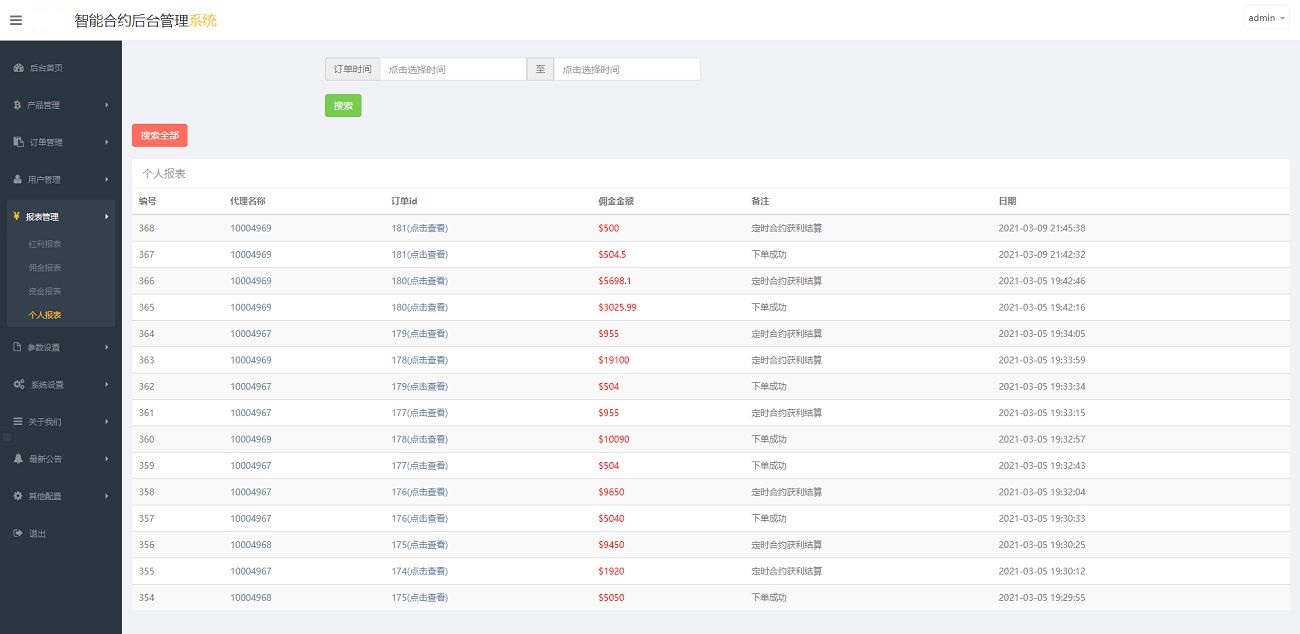Screen dimensions: 1300x634
Task: Click the $1920 amount cell
Action: coord(611,571)
